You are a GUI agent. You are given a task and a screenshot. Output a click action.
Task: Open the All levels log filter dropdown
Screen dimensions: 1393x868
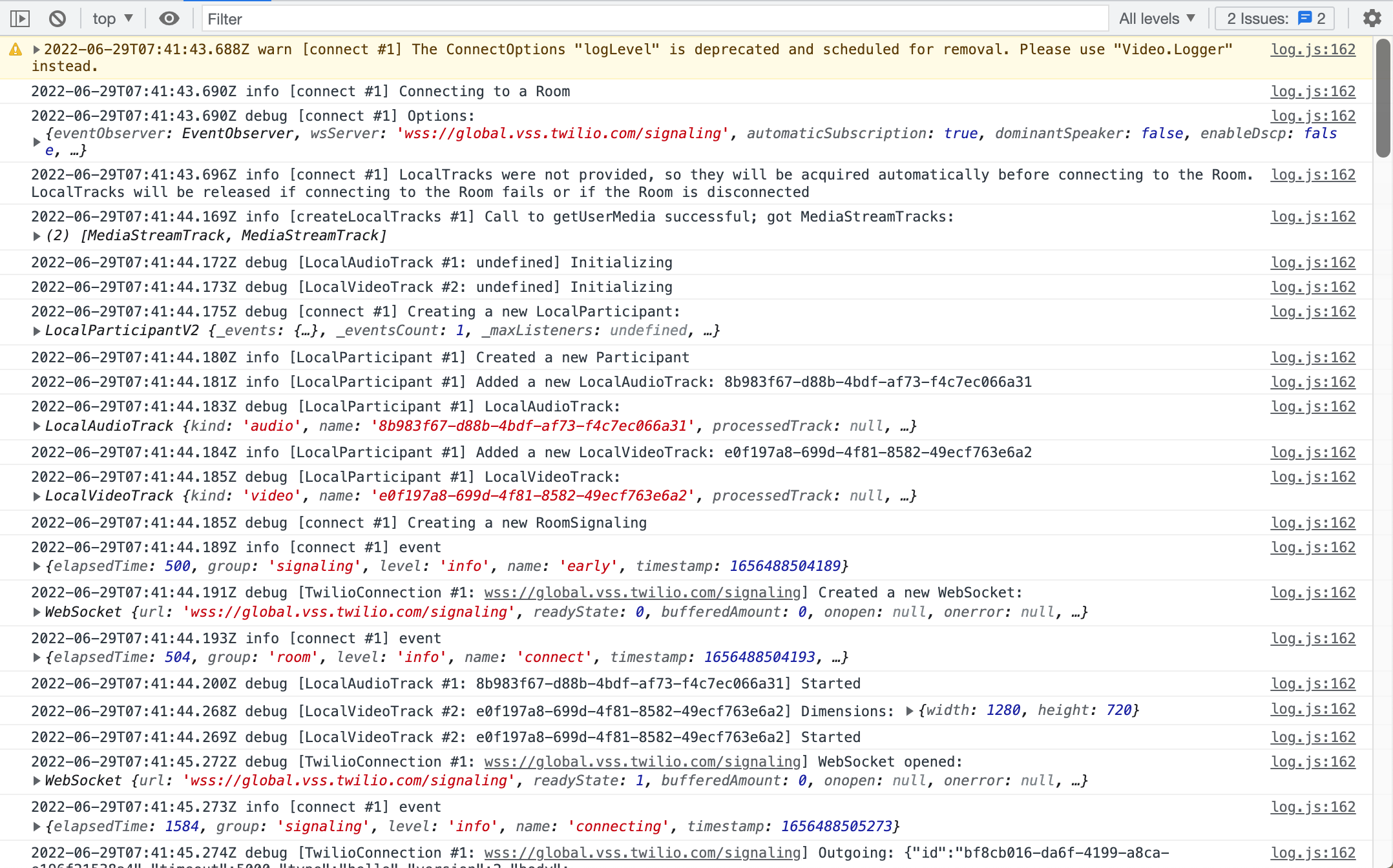click(1157, 18)
